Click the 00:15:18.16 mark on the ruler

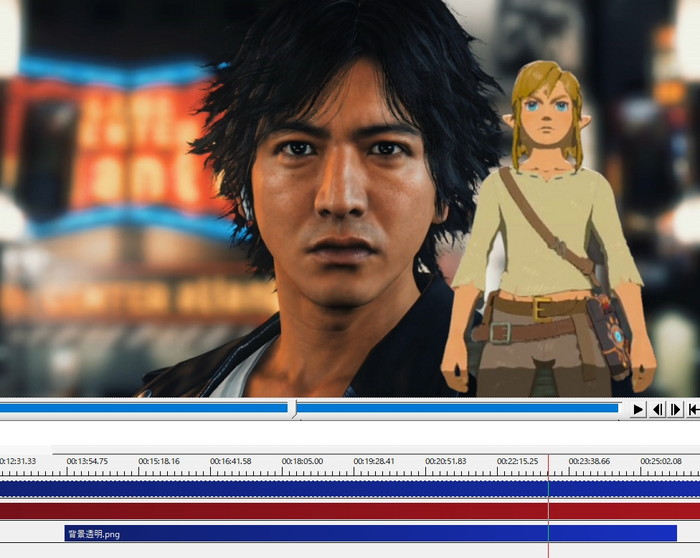point(159,461)
